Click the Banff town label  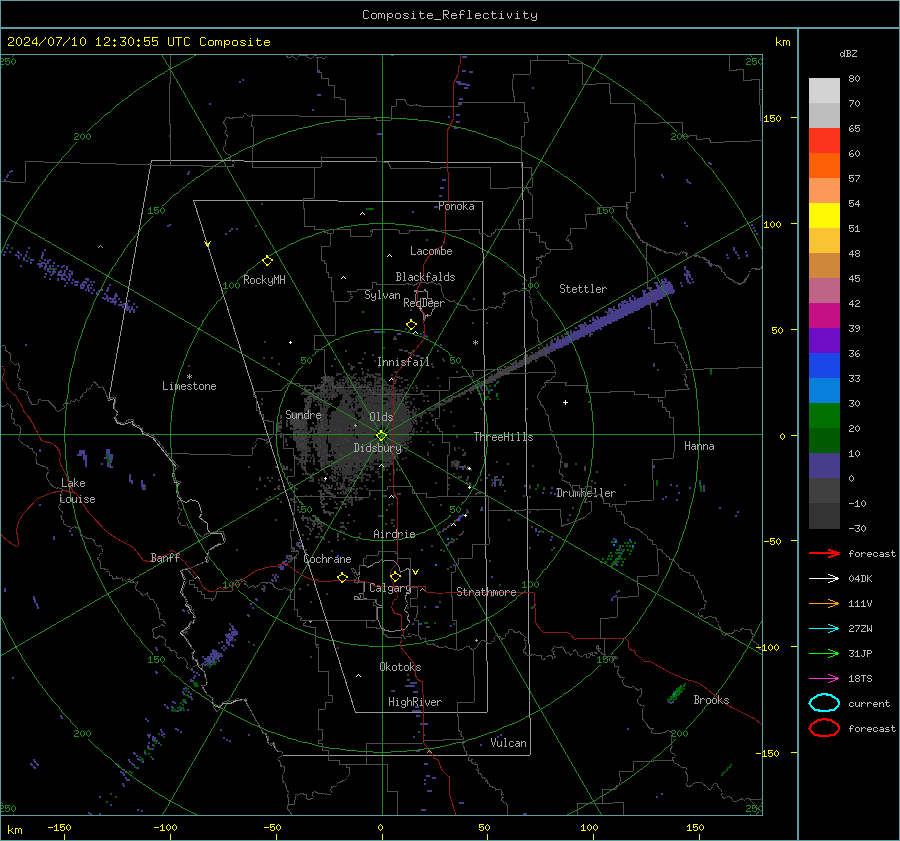pos(165,557)
